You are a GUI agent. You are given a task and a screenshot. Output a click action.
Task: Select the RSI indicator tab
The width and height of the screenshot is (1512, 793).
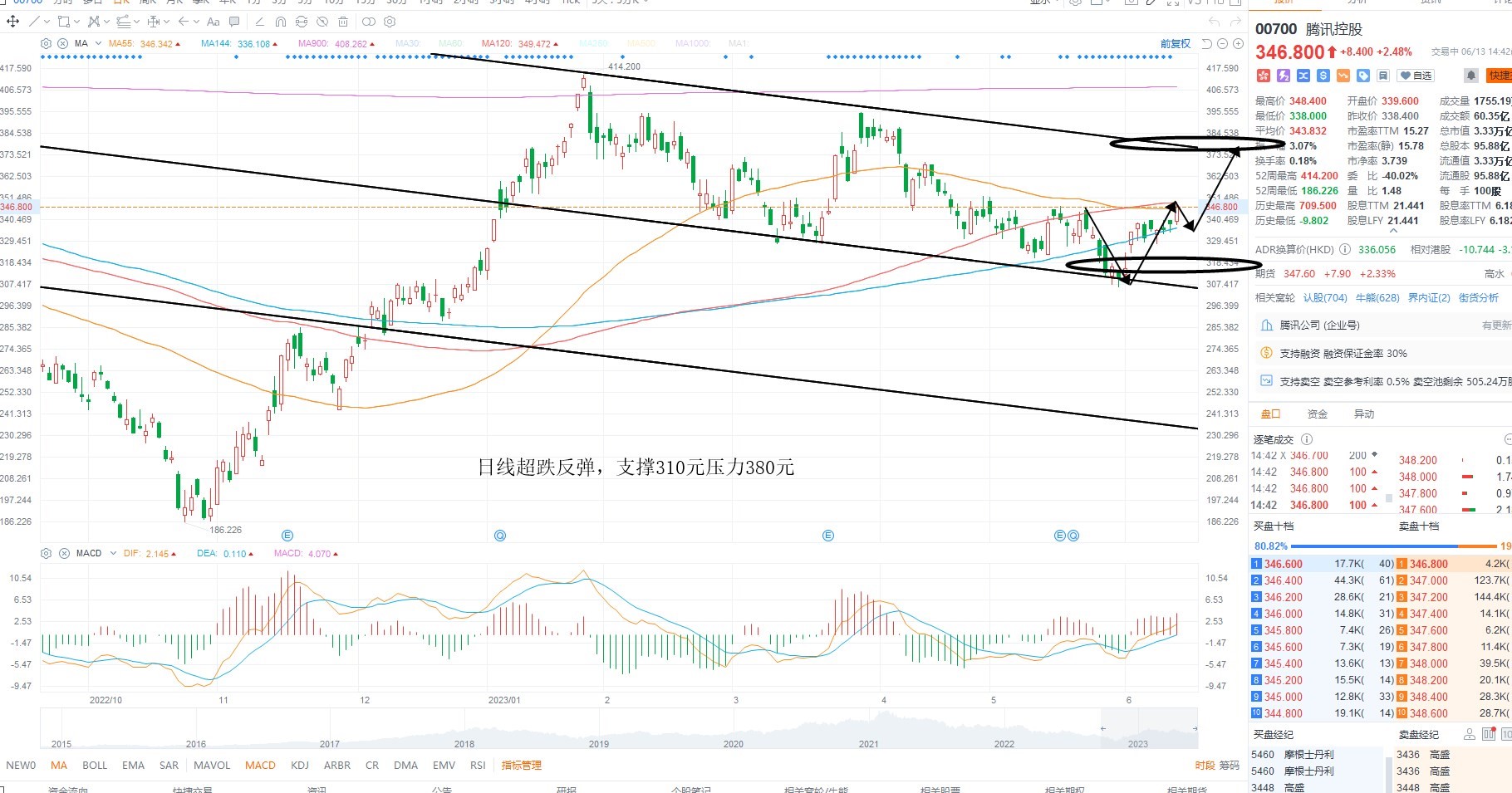point(478,766)
